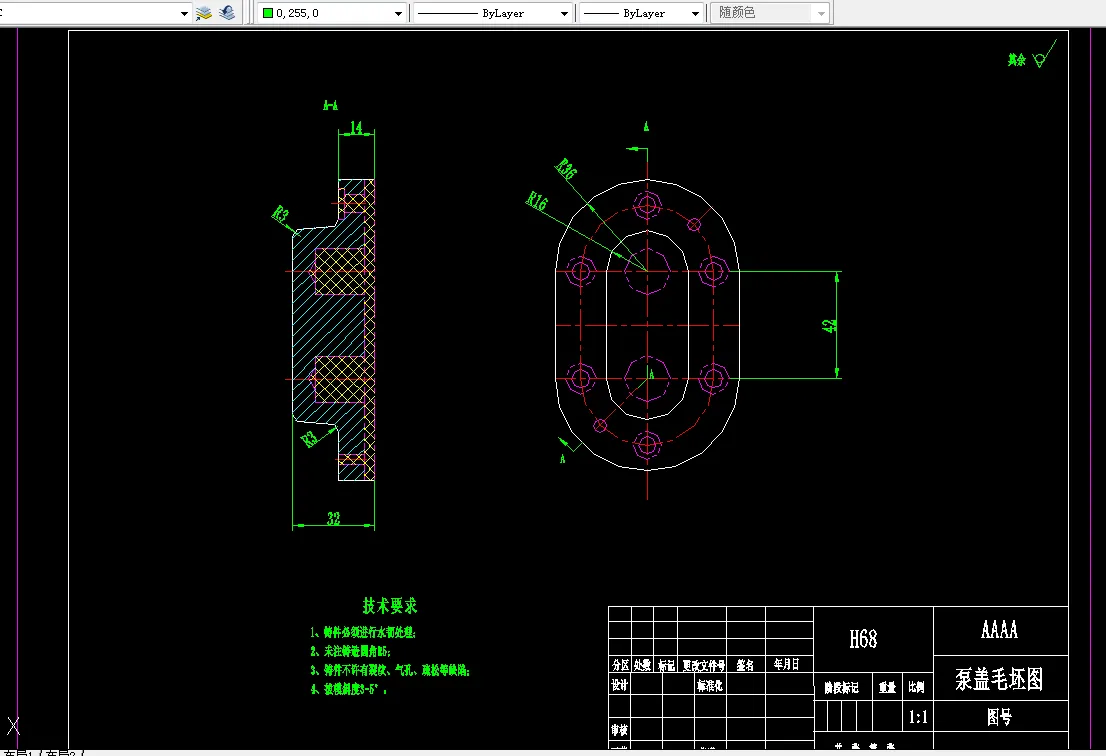The height and width of the screenshot is (756, 1106).
Task: Select technical requirement line 4 text
Action: point(348,689)
